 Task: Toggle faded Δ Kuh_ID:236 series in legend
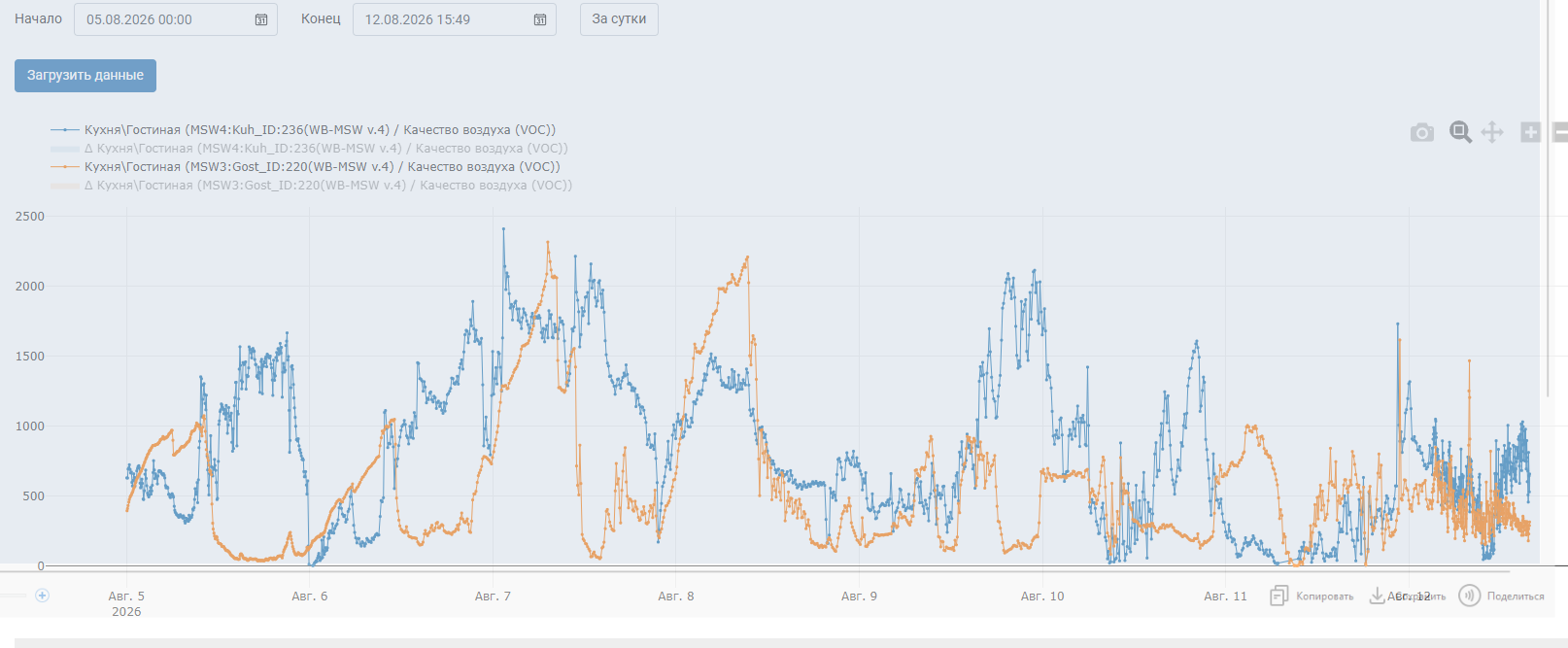pos(309,148)
